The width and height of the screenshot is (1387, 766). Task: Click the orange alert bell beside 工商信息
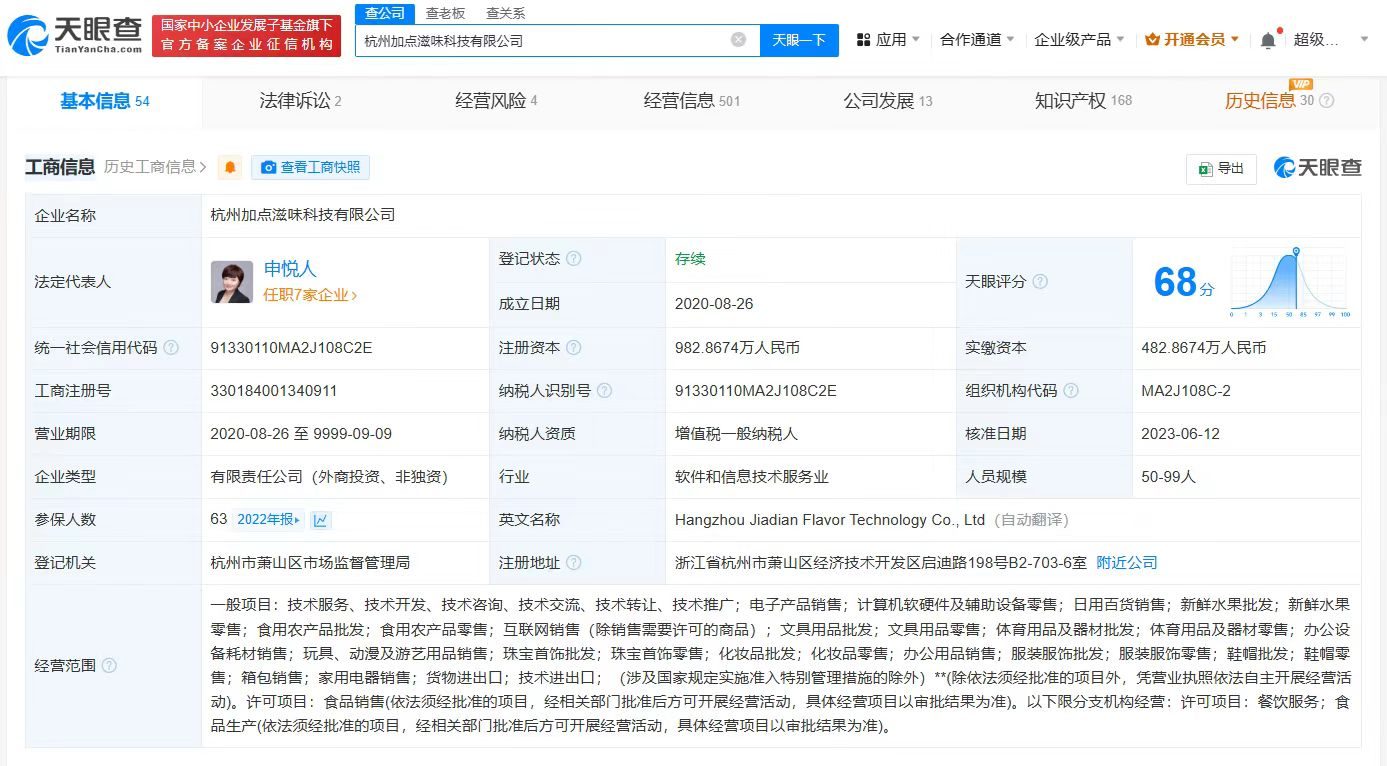click(x=230, y=167)
